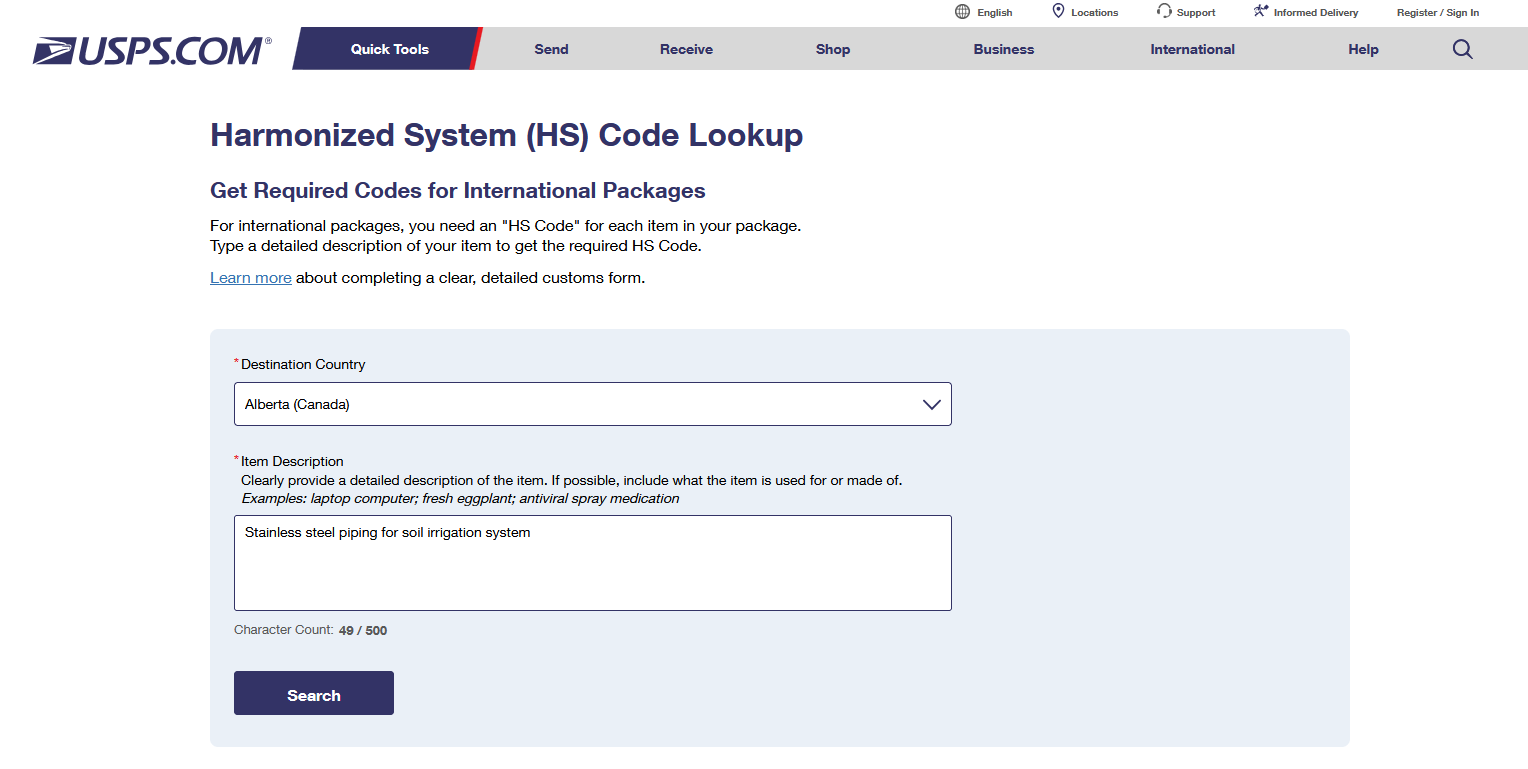The image size is (1528, 769).
Task: Click inside the Item Description text area
Action: [593, 563]
